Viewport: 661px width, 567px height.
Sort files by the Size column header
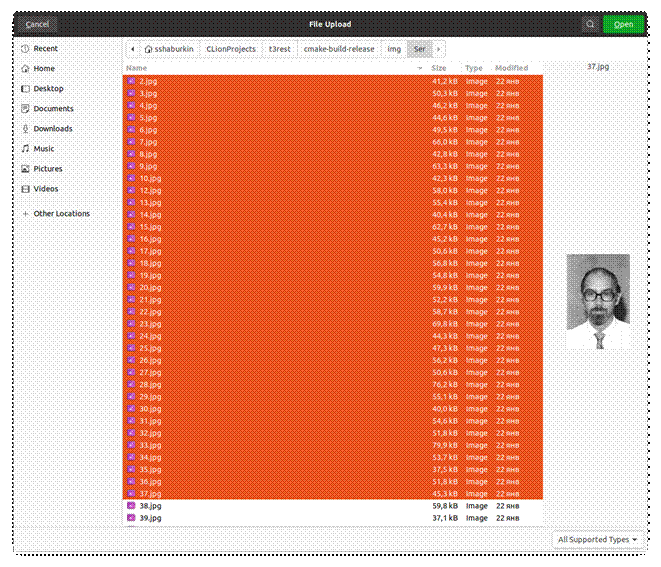click(439, 68)
